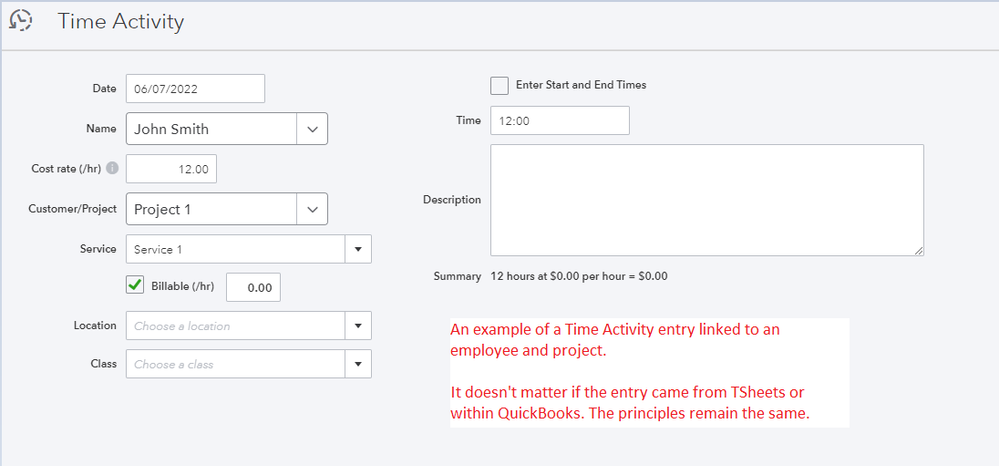Click the Time Activity clock icon
999x466 pixels.
tap(20, 20)
